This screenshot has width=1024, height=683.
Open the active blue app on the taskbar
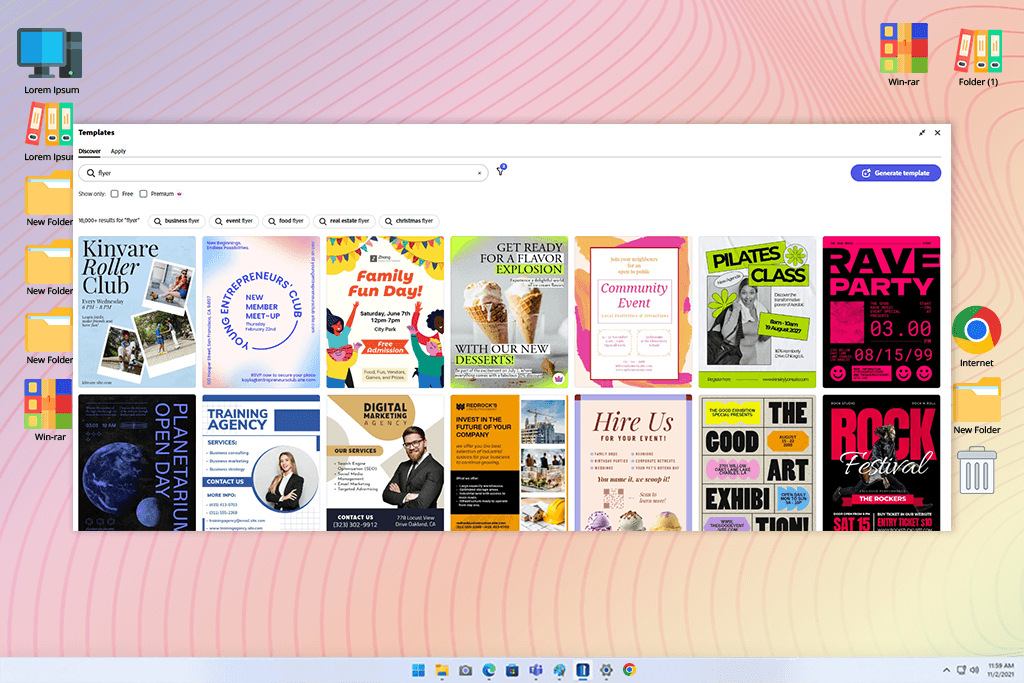click(583, 670)
